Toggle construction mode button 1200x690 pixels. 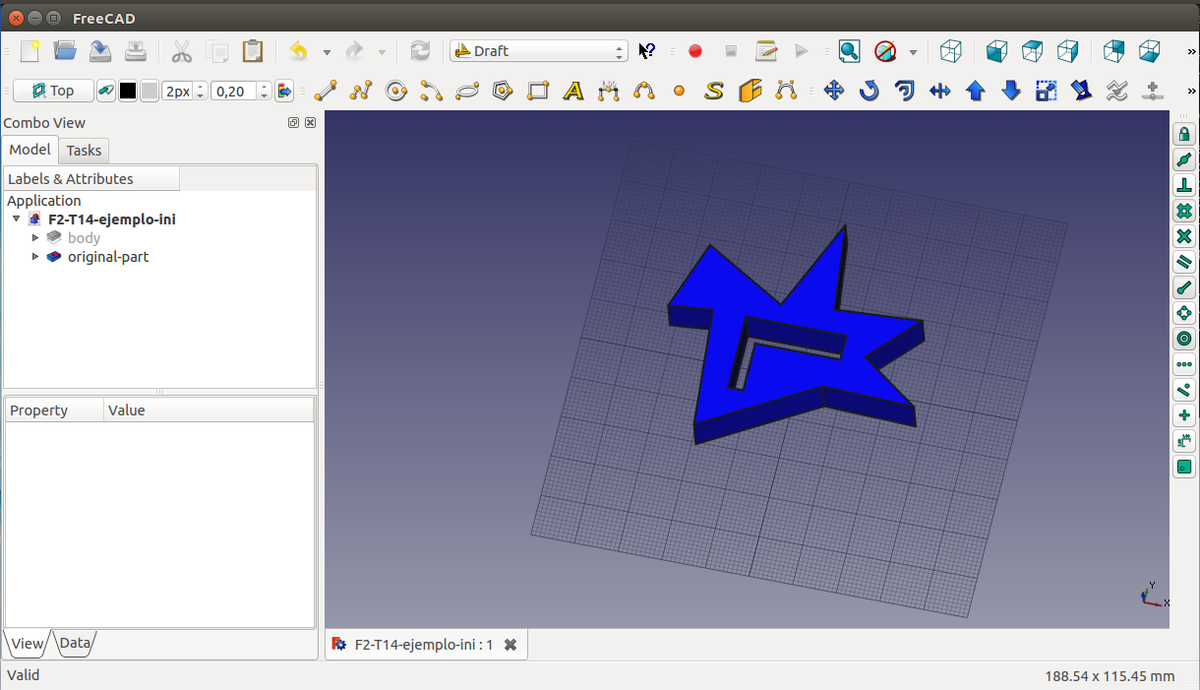click(x=105, y=91)
